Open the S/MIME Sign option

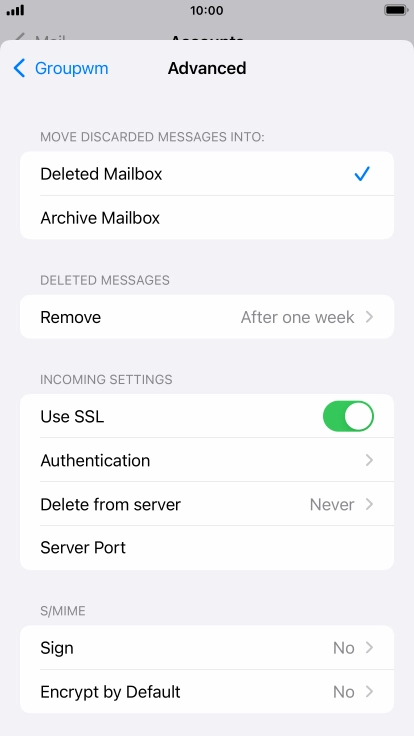pos(207,648)
